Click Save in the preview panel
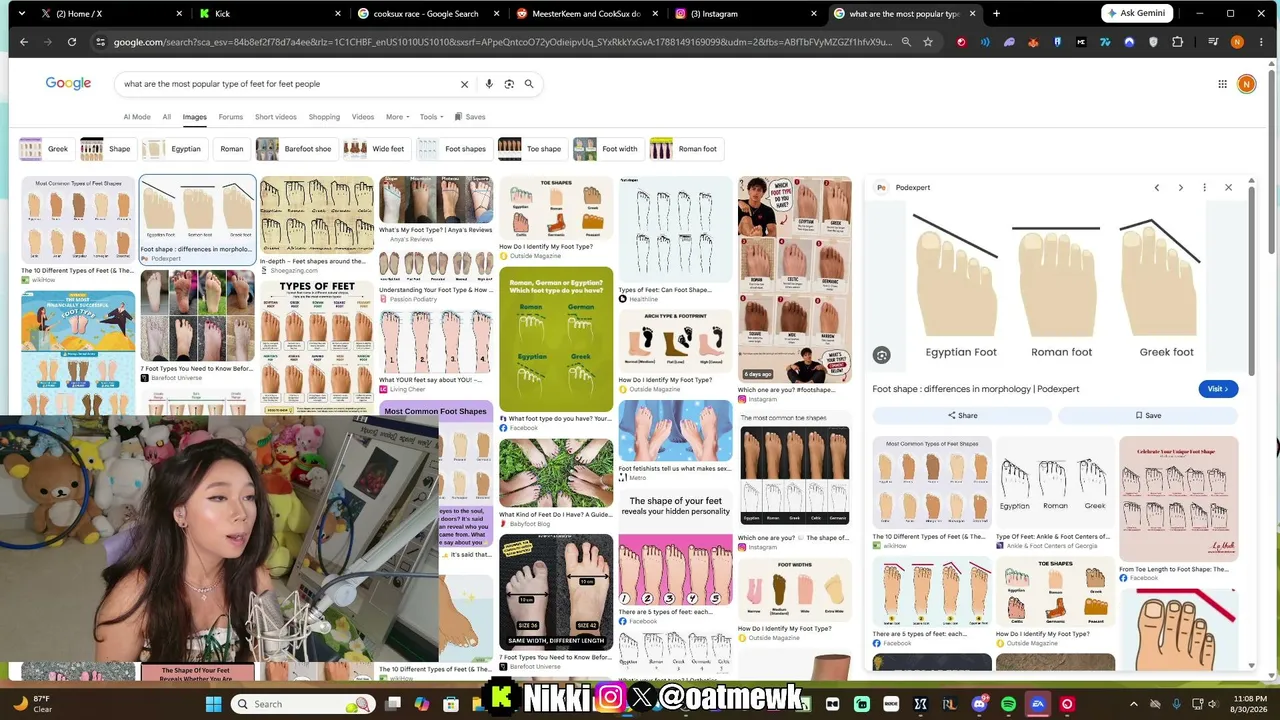The height and width of the screenshot is (720, 1280). (1148, 415)
